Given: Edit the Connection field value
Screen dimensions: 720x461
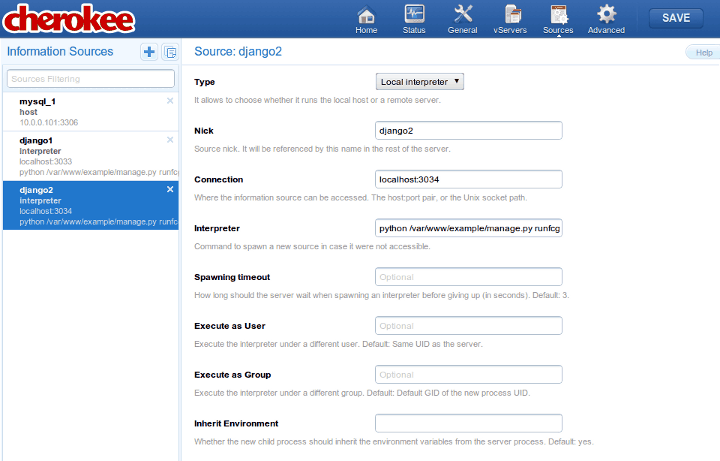Looking at the screenshot, I should pos(468,180).
